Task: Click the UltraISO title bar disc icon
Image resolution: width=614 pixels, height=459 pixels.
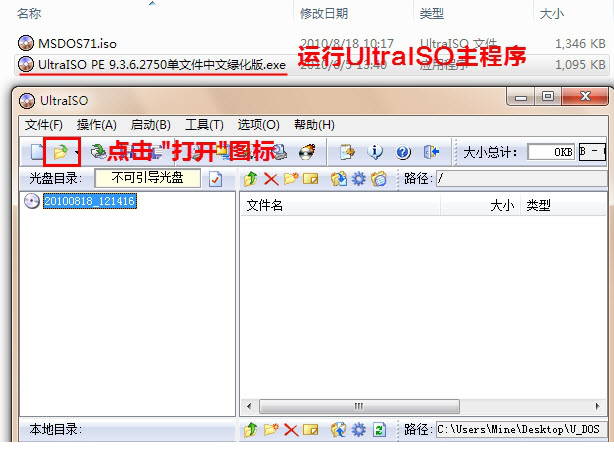Action: [27, 101]
